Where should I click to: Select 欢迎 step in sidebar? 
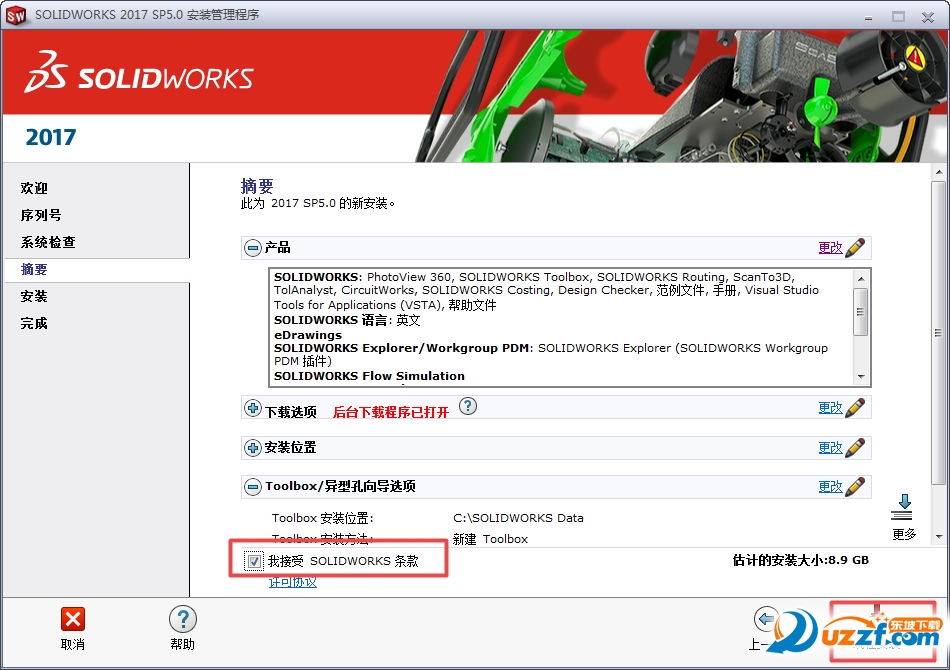click(x=34, y=188)
